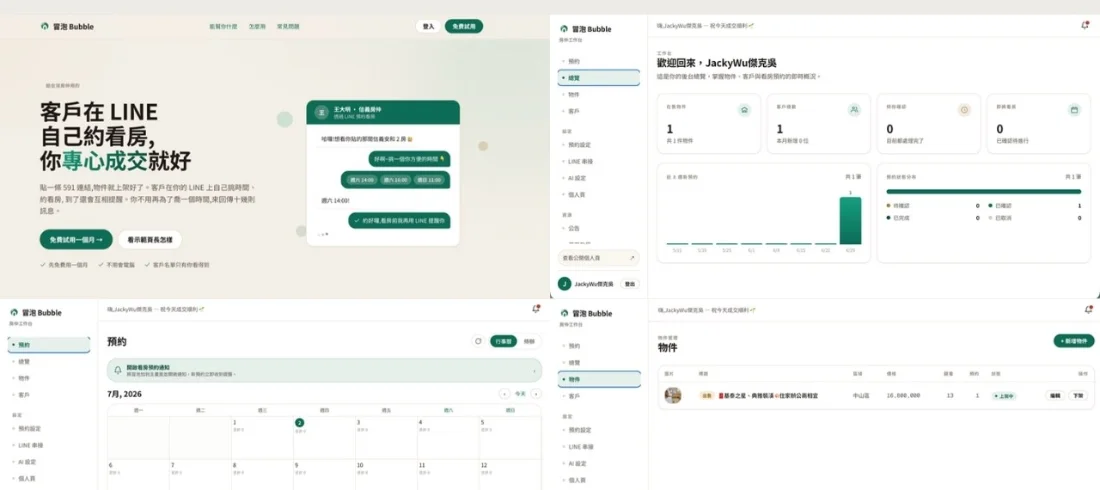Select 總覽 in the dashboard overview sidebar

click(599, 77)
